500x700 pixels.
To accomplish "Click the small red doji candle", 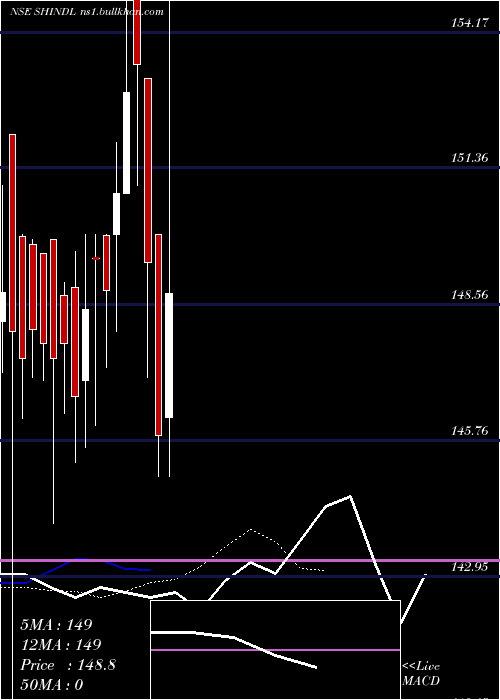I will click(96, 258).
